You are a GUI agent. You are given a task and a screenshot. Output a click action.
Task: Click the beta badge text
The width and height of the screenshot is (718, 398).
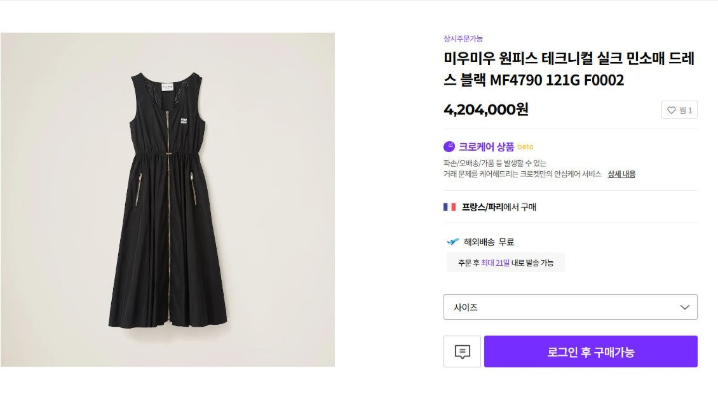tap(525, 147)
